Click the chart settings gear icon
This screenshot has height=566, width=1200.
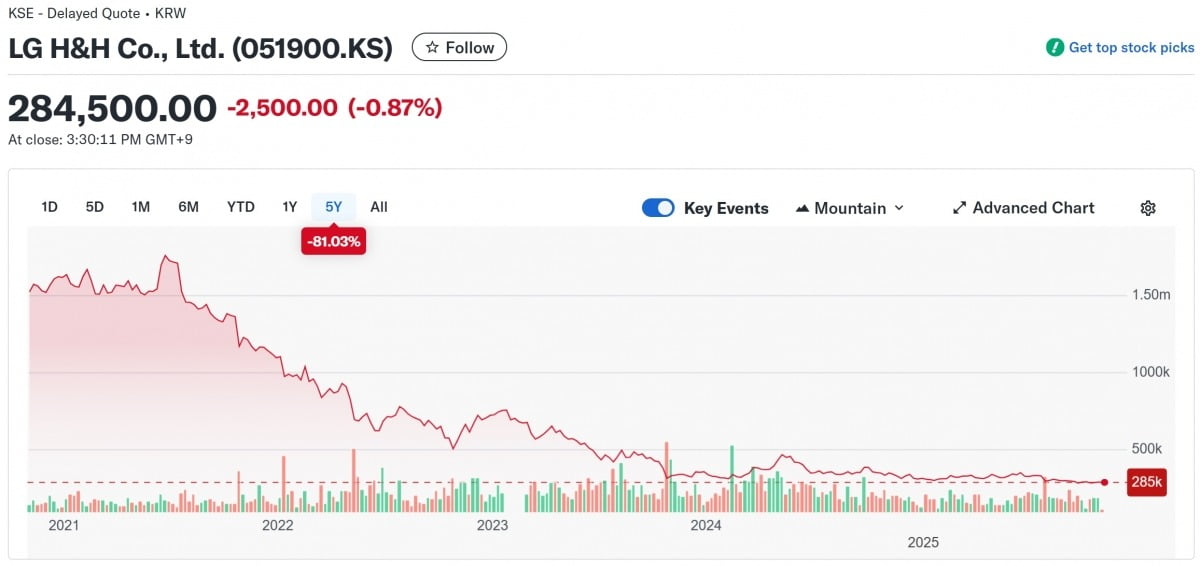(x=1148, y=208)
